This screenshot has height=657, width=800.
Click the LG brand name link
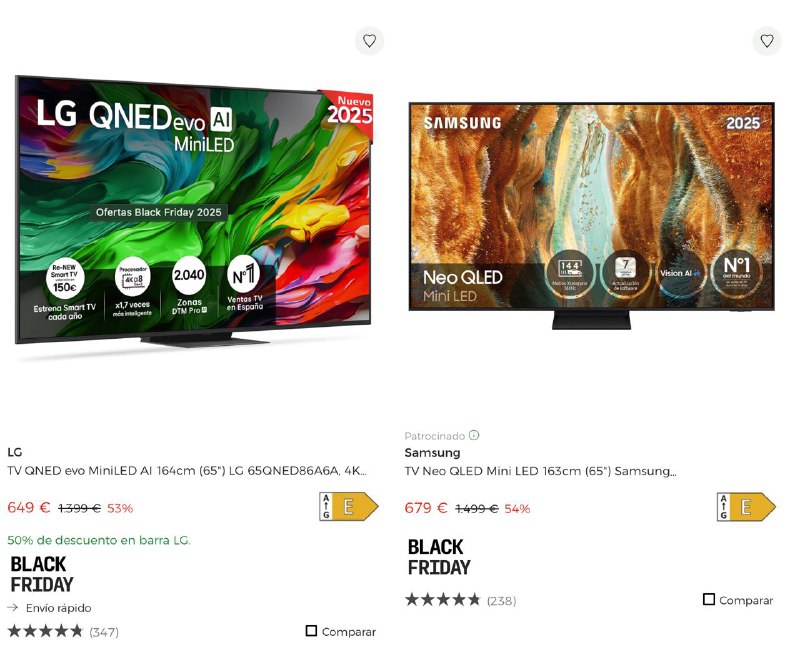(14, 452)
